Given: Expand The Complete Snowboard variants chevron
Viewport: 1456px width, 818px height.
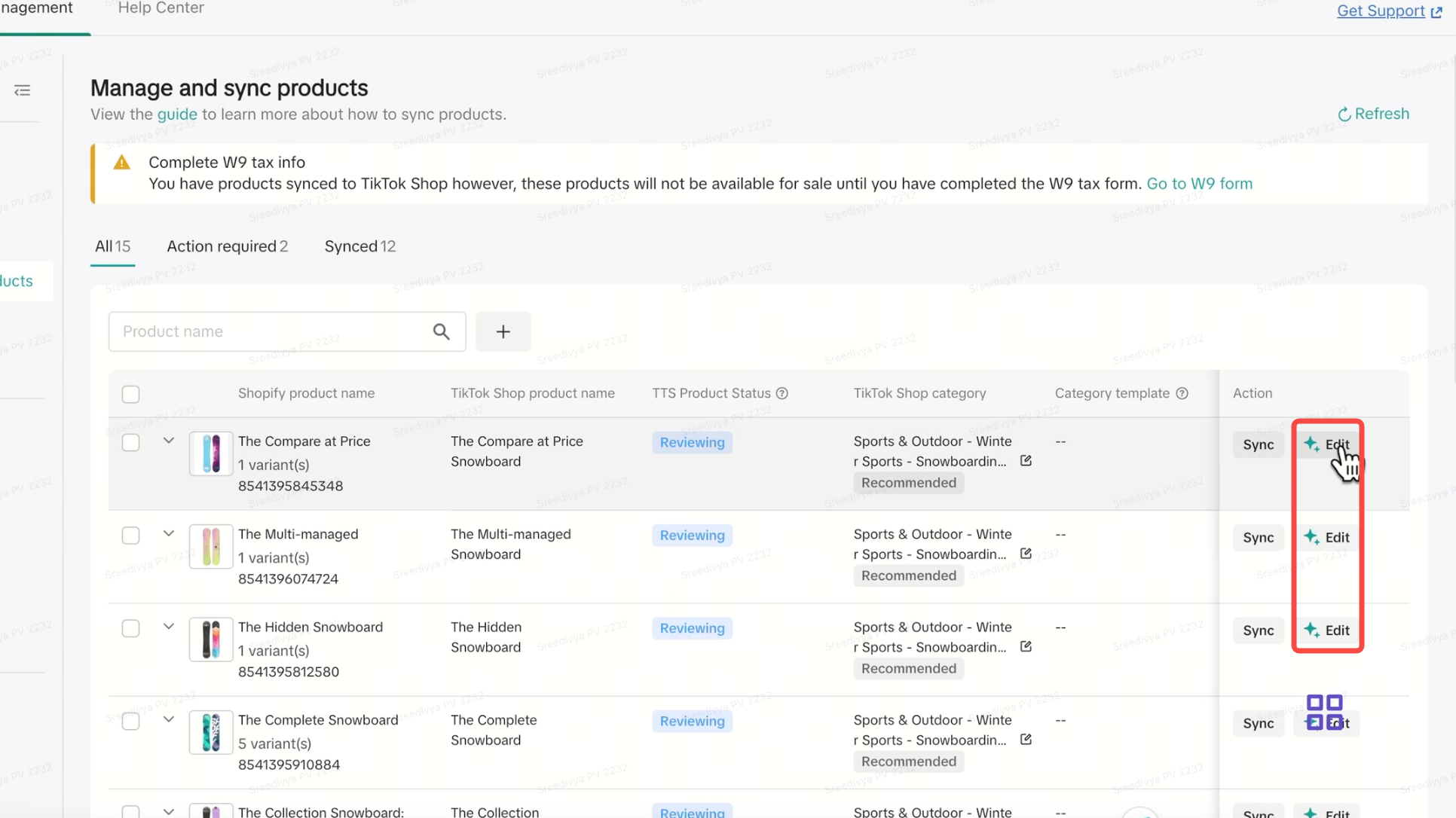Looking at the screenshot, I should point(168,719).
